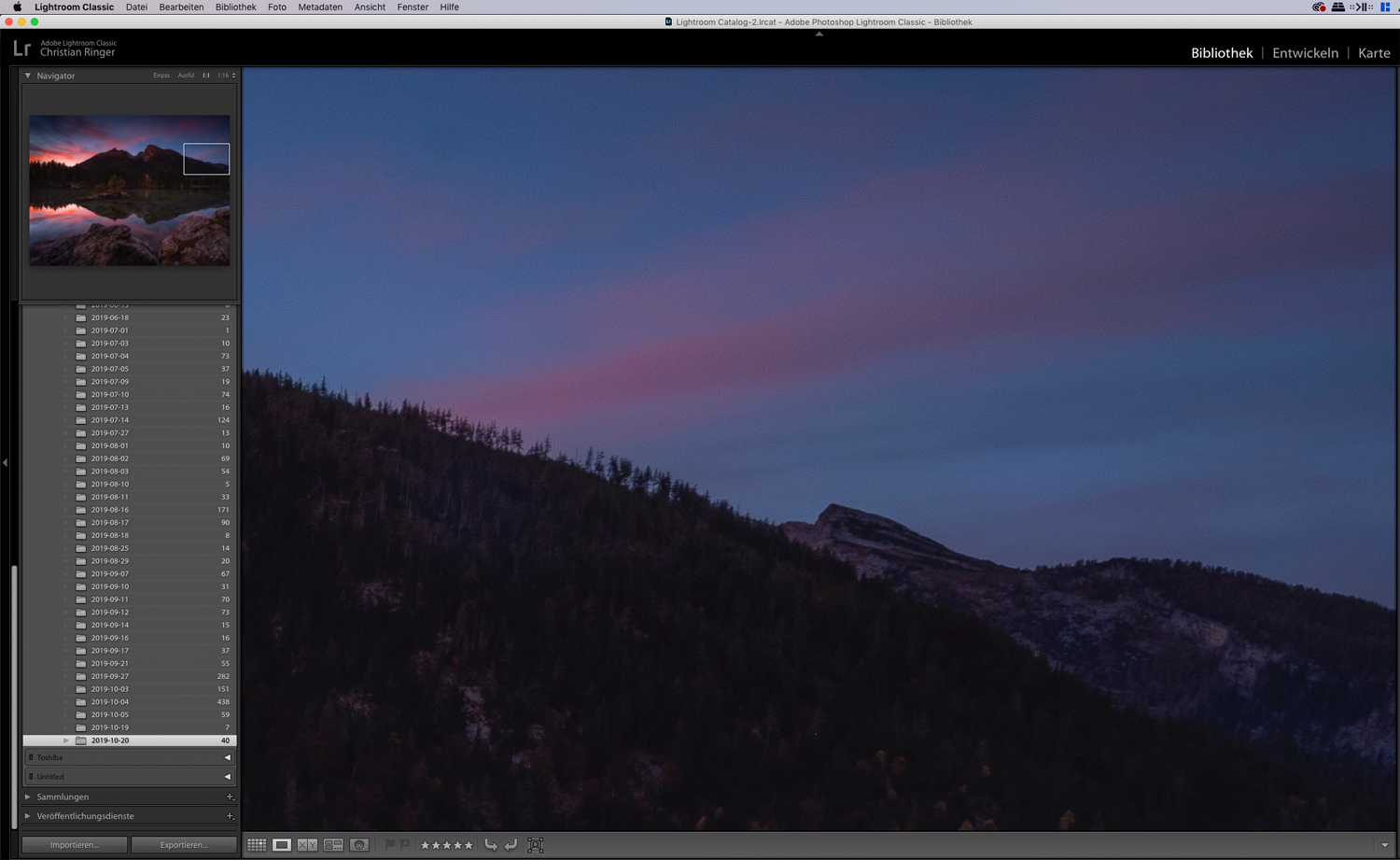Click the Exportieren button

(184, 845)
